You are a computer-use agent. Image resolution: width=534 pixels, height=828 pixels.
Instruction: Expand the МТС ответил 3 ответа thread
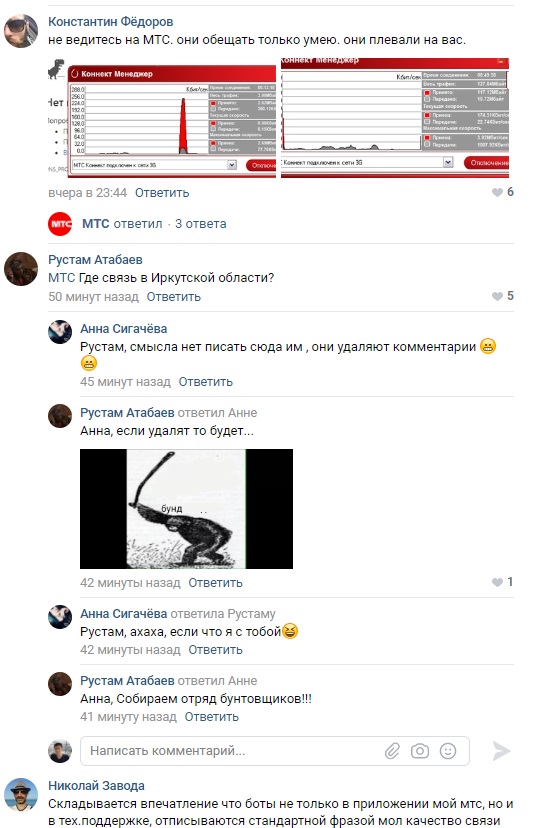[x=154, y=224]
